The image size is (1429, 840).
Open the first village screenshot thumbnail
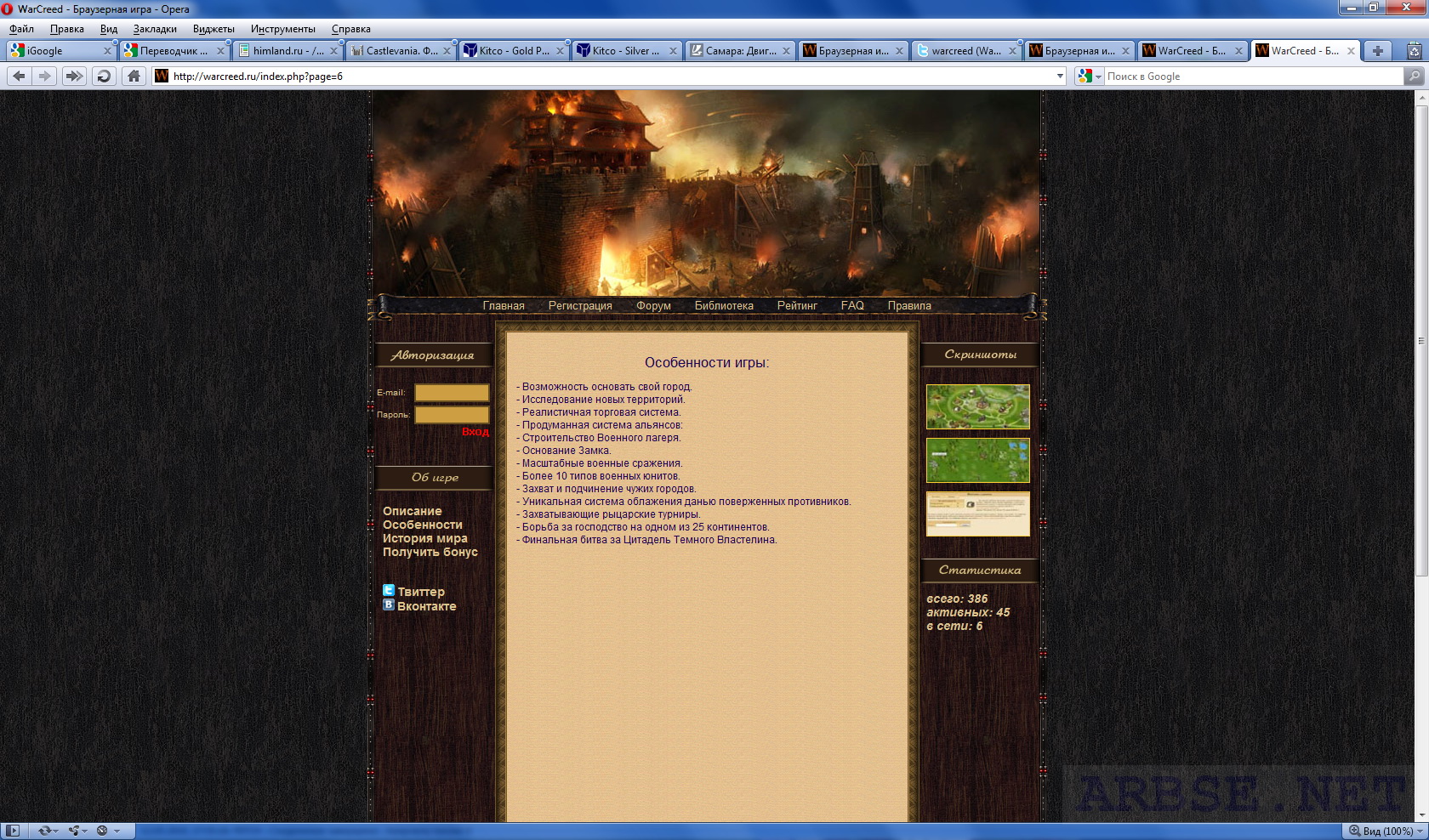point(978,406)
